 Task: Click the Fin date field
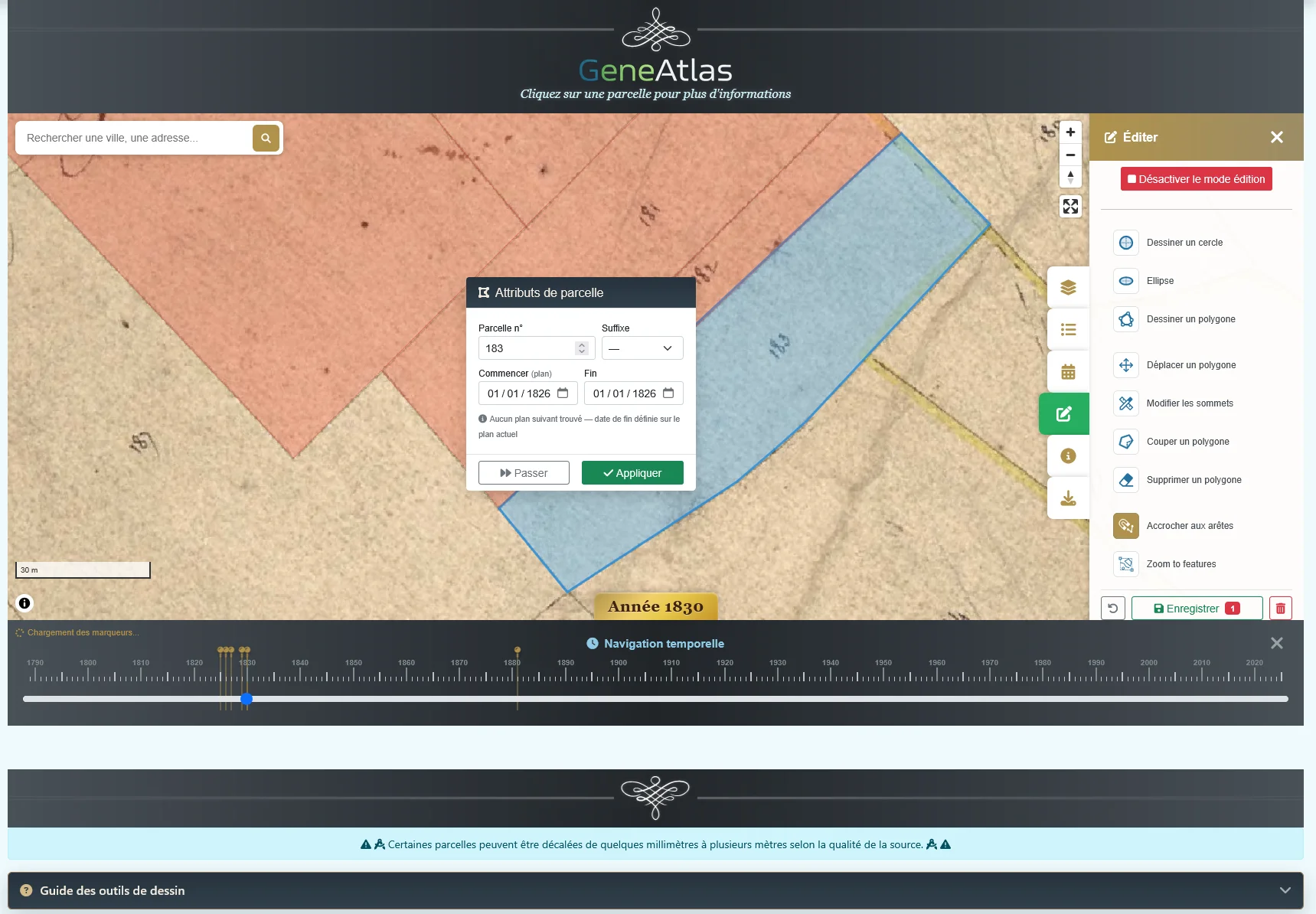[x=634, y=393]
